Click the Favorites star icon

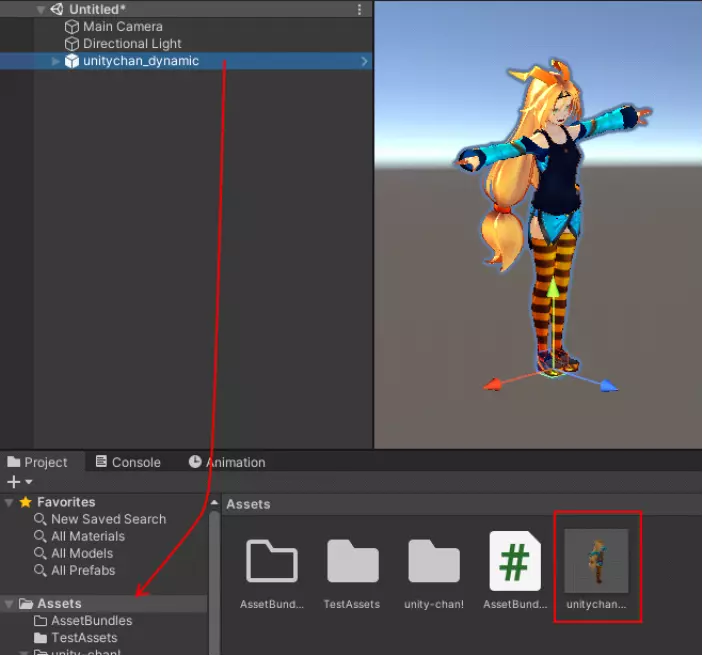coord(26,502)
